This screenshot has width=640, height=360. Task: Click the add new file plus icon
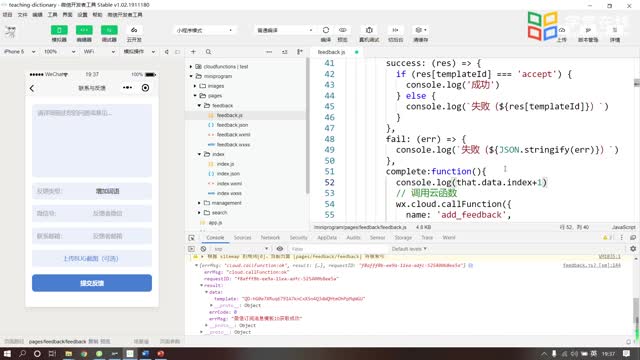193,52
